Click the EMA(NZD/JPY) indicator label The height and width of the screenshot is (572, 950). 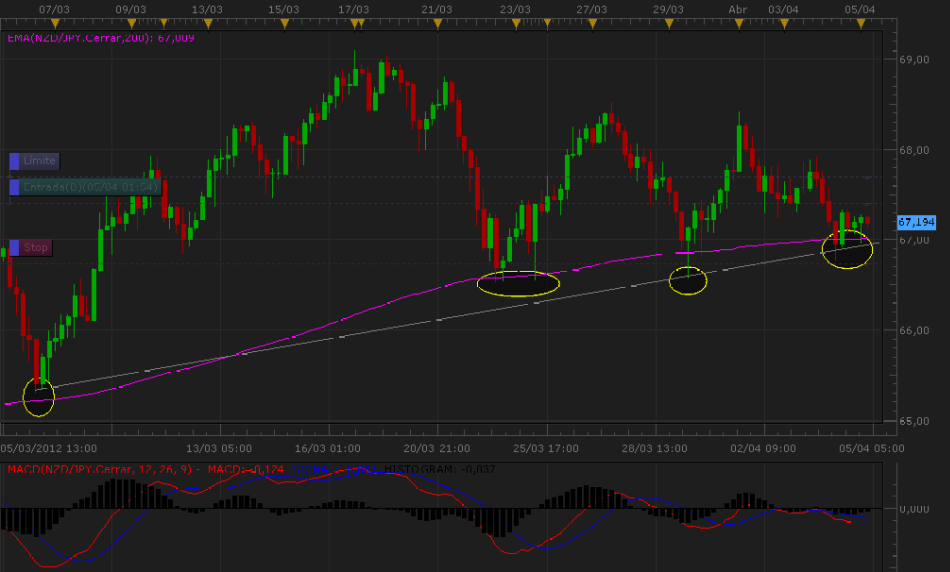coord(100,38)
